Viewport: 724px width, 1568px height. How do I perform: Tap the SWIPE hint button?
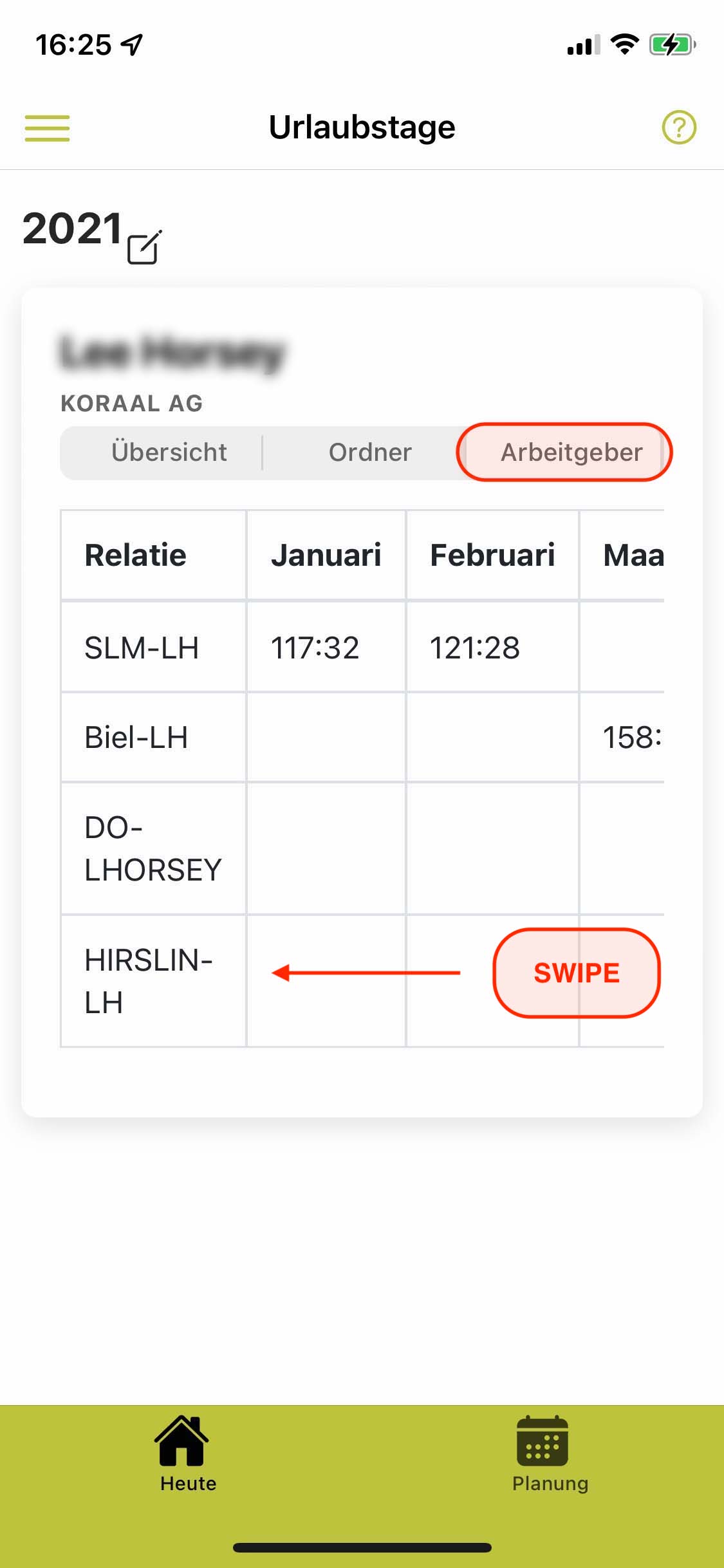pyautogui.click(x=577, y=973)
